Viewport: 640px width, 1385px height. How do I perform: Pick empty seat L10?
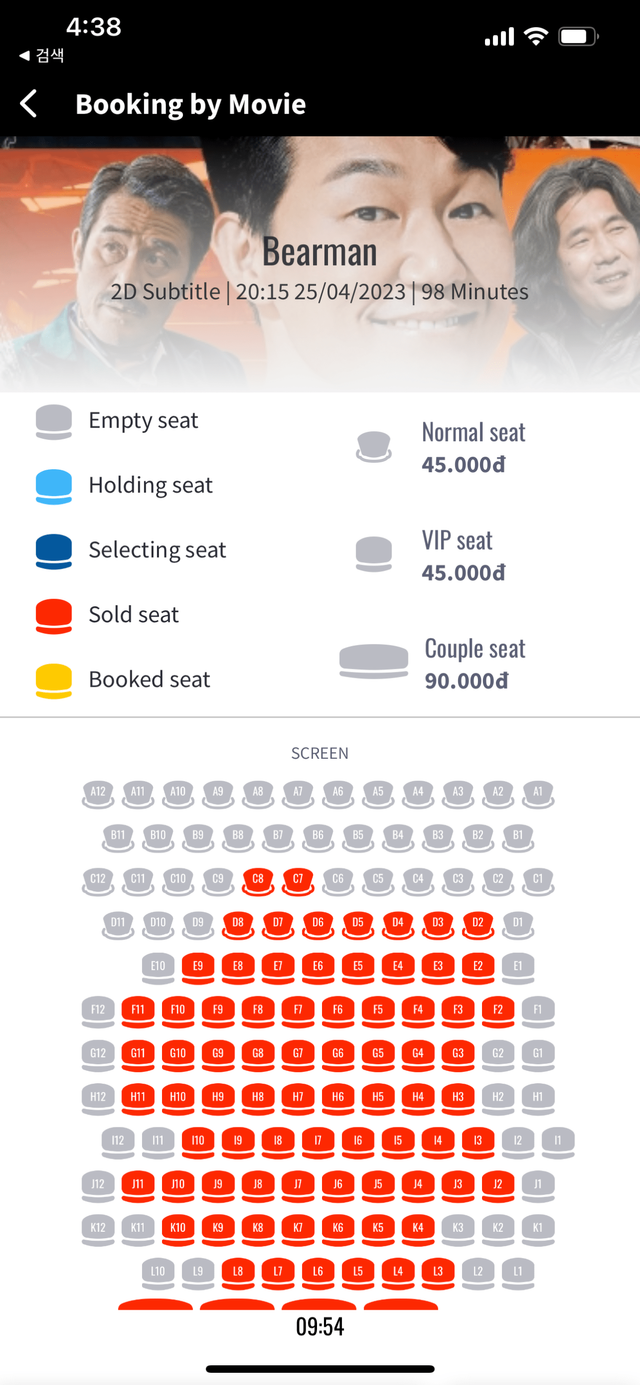click(158, 1272)
